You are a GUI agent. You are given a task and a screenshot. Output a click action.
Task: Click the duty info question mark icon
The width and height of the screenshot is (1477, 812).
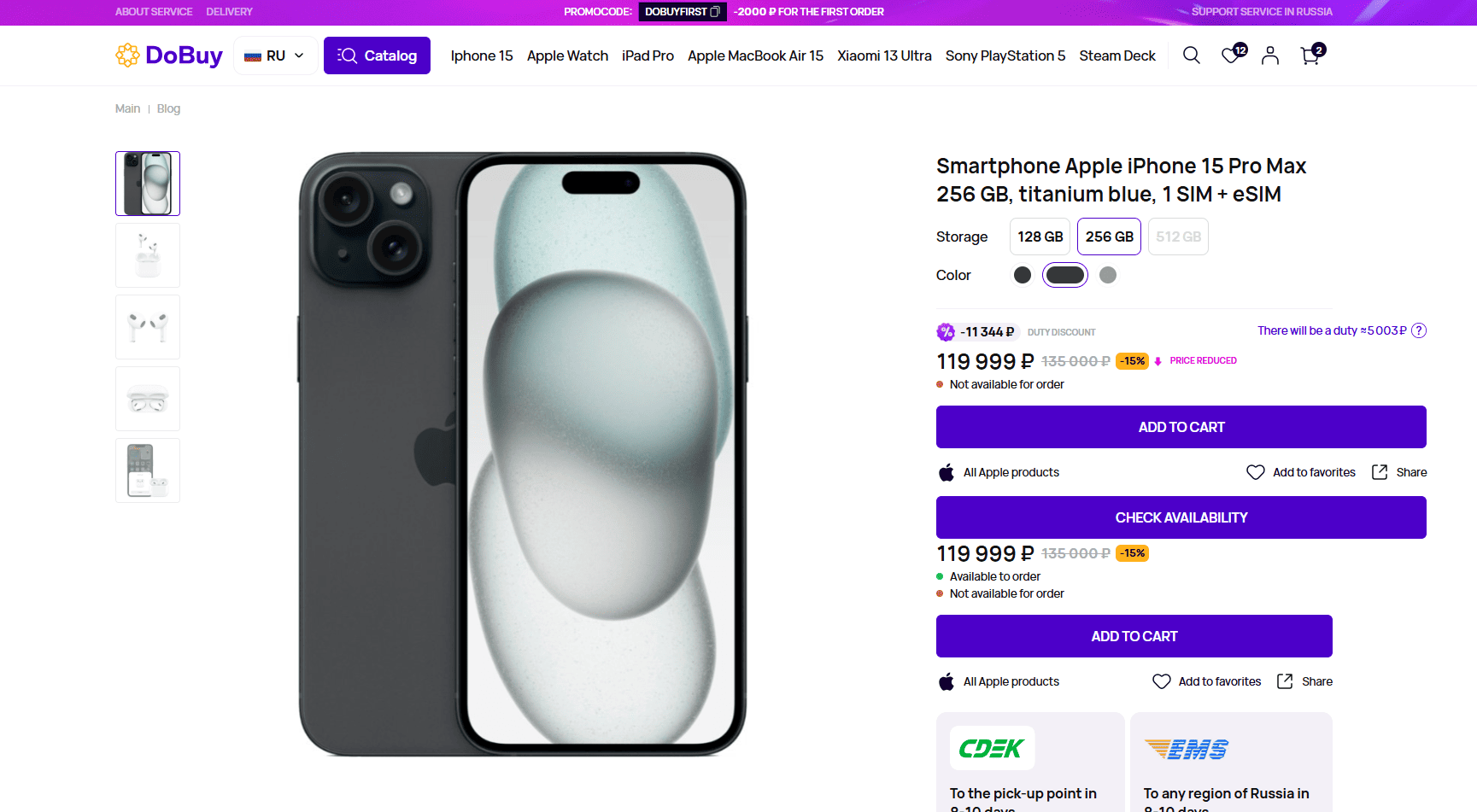click(1419, 330)
